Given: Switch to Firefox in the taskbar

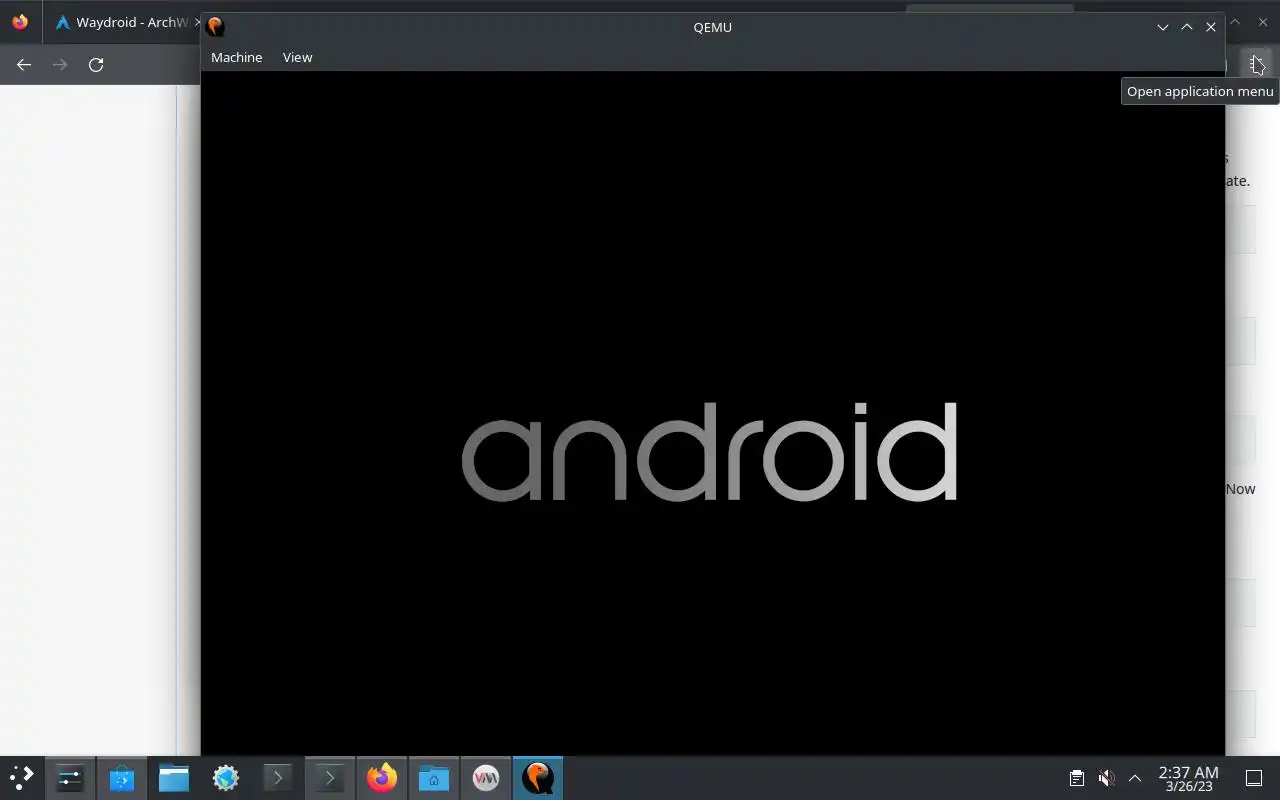Looking at the screenshot, I should pyautogui.click(x=382, y=777).
